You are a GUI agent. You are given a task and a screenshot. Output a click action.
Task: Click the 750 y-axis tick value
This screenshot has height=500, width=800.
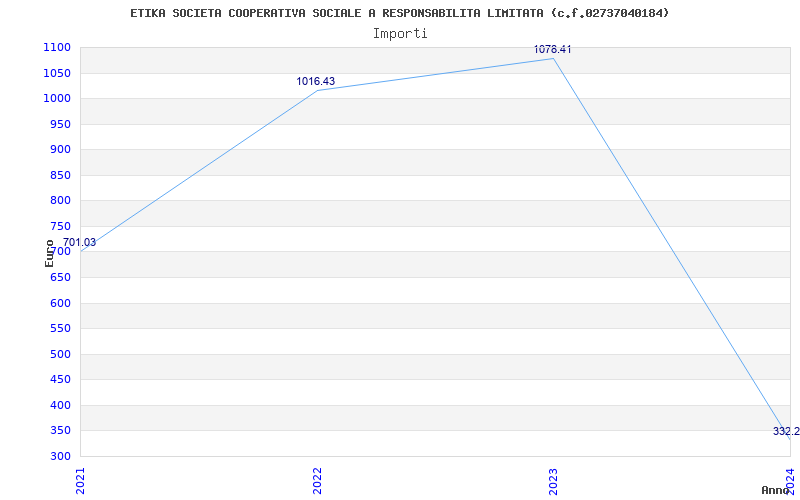tap(63, 227)
